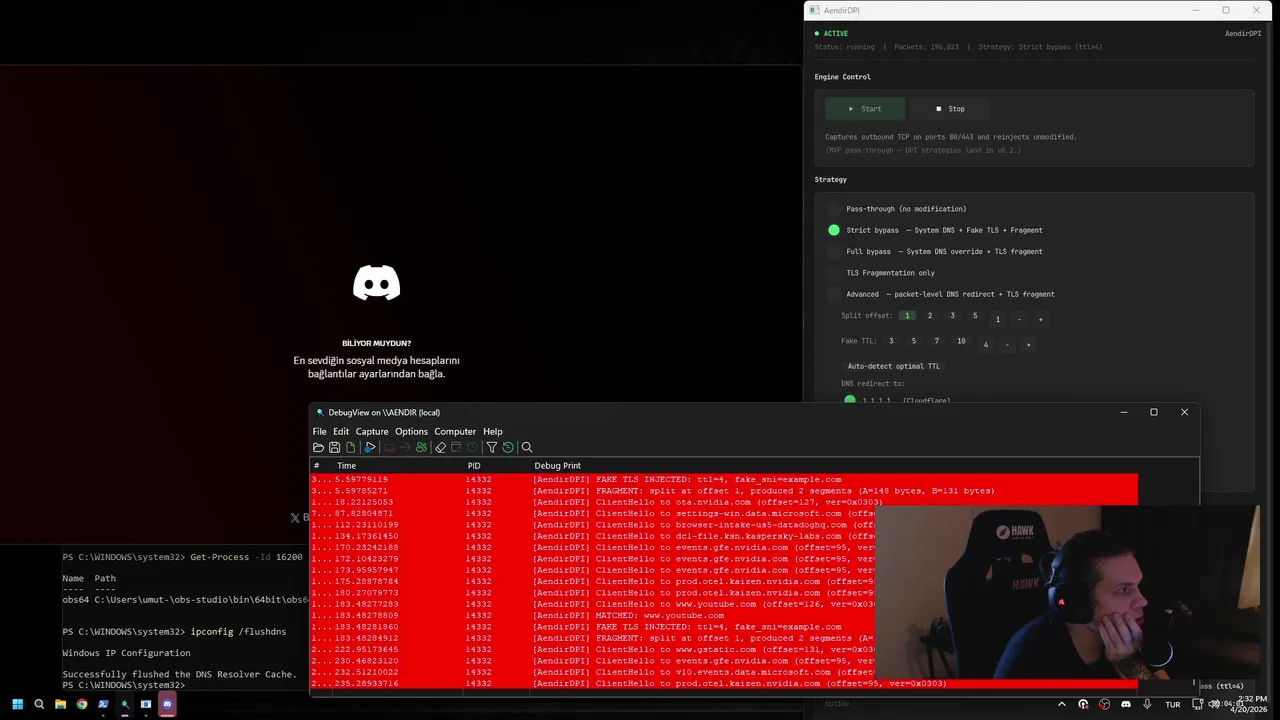Image resolution: width=1280 pixels, height=720 pixels.
Task: Decrease Split offset with minus stepper
Action: click(1019, 320)
